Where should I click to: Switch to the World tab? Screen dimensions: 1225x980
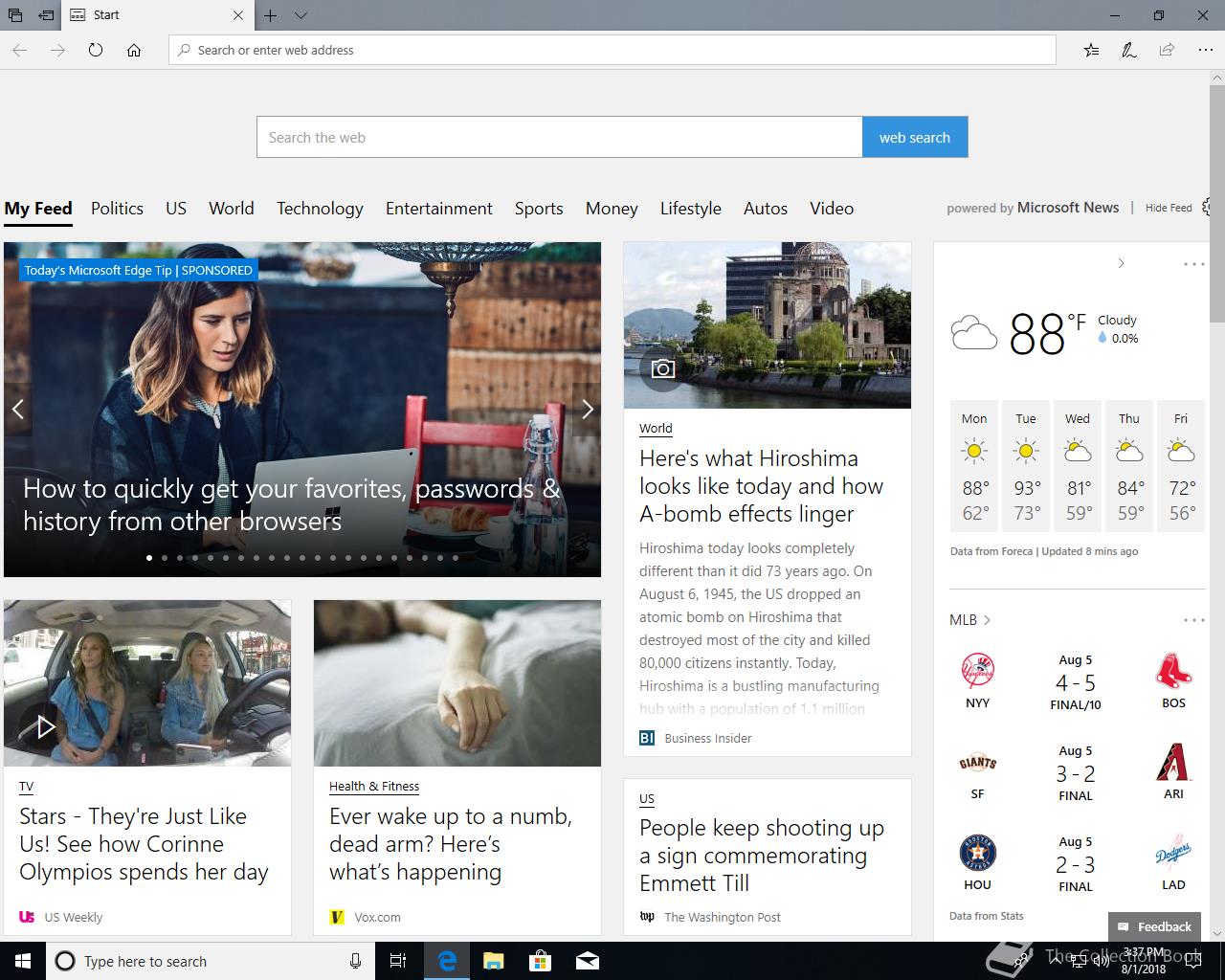click(x=232, y=209)
